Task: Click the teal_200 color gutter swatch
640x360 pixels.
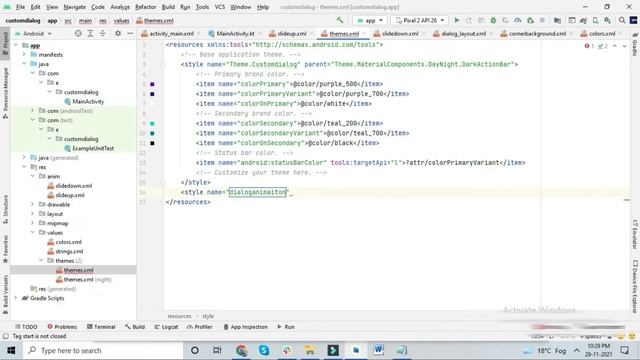Action: pyautogui.click(x=152, y=123)
